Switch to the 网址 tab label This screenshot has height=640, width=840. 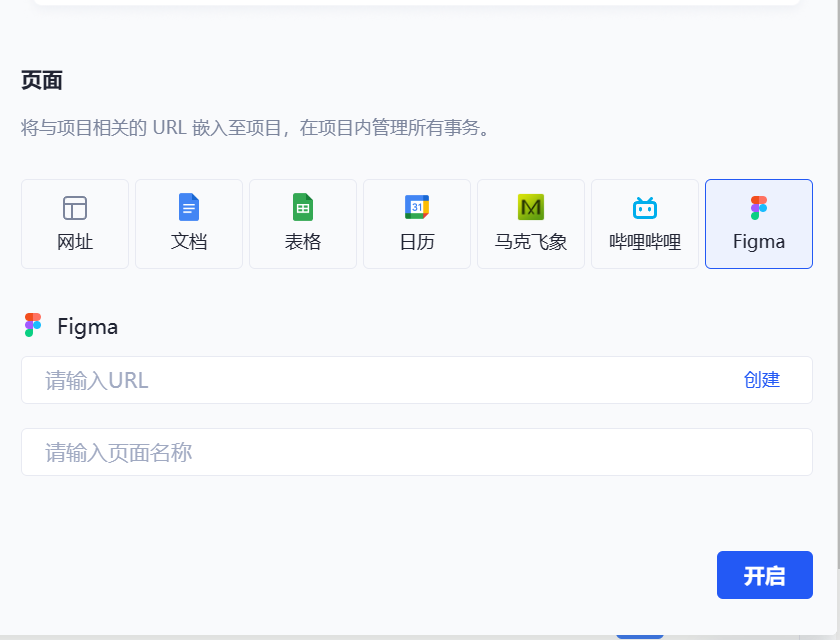coord(75,242)
